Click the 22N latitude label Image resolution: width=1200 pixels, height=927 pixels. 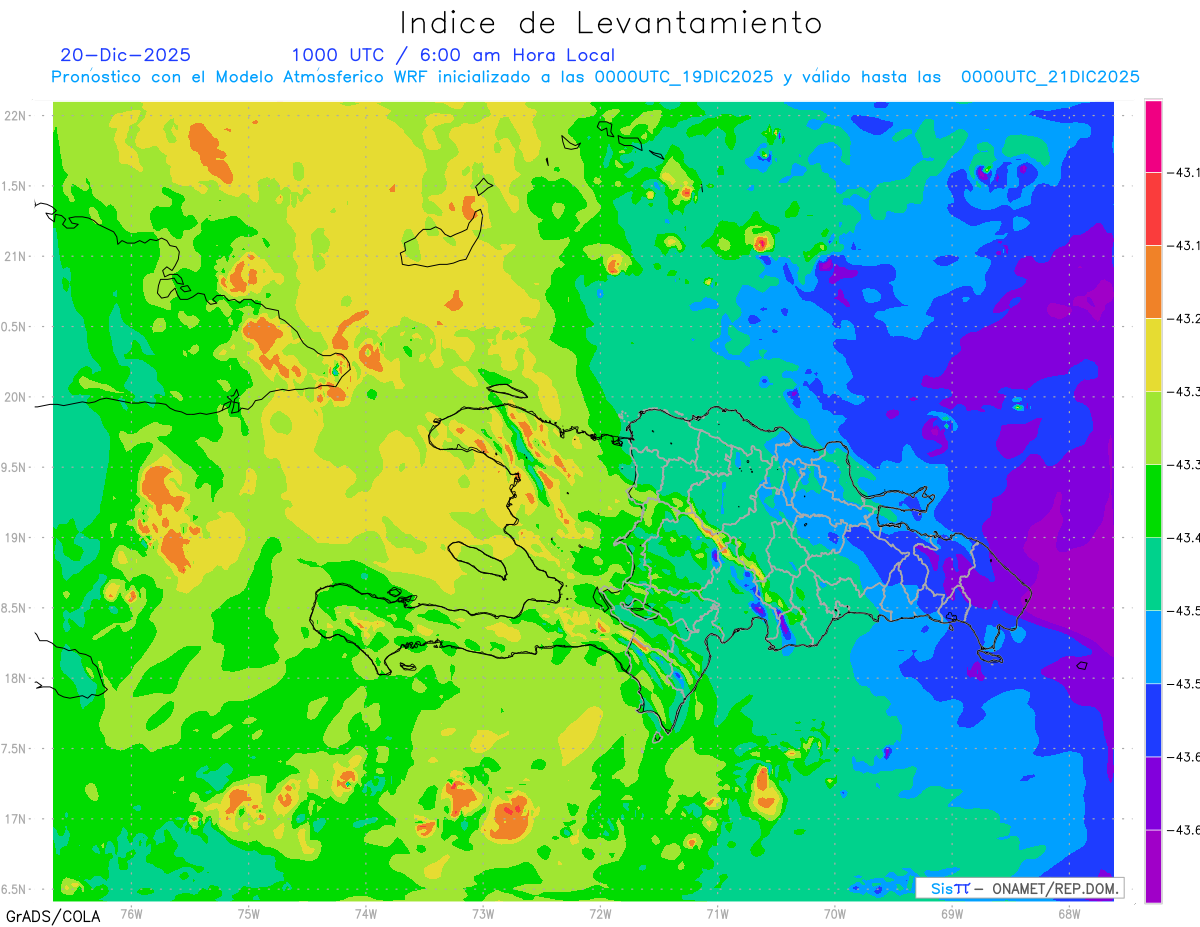click(x=15, y=116)
